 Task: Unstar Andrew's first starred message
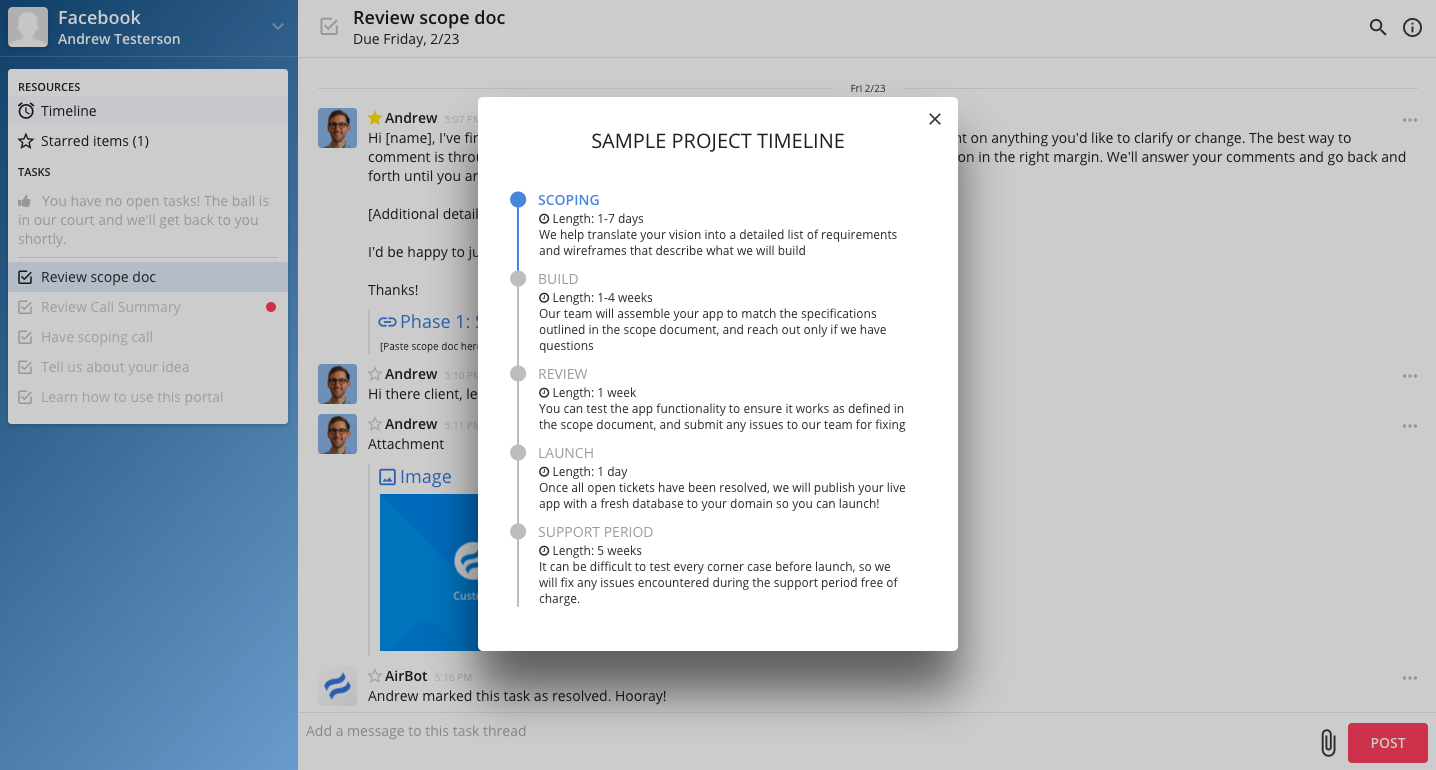(375, 118)
